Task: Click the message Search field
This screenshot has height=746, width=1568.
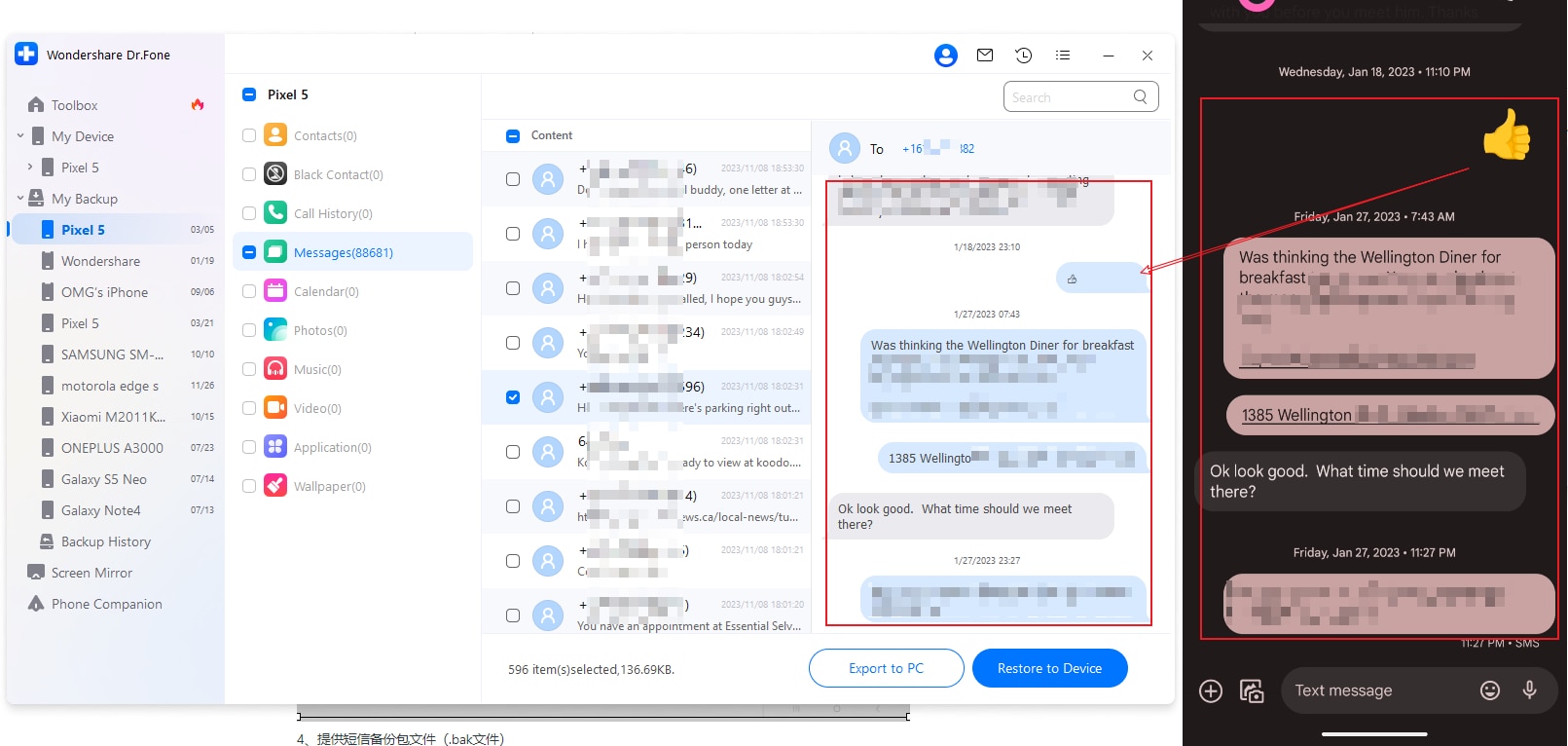Action: 1080,96
